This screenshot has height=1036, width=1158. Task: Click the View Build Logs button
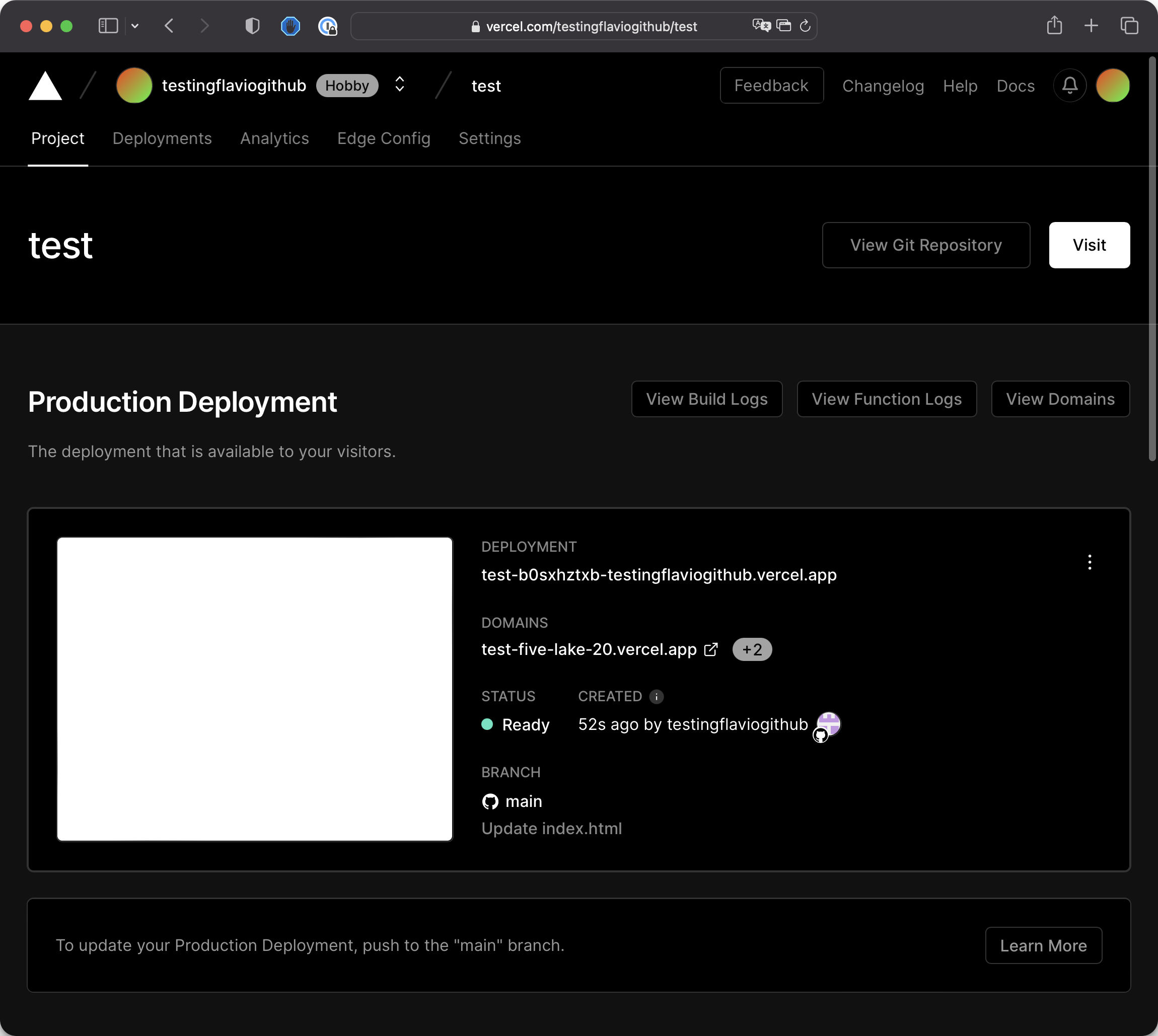coord(706,399)
